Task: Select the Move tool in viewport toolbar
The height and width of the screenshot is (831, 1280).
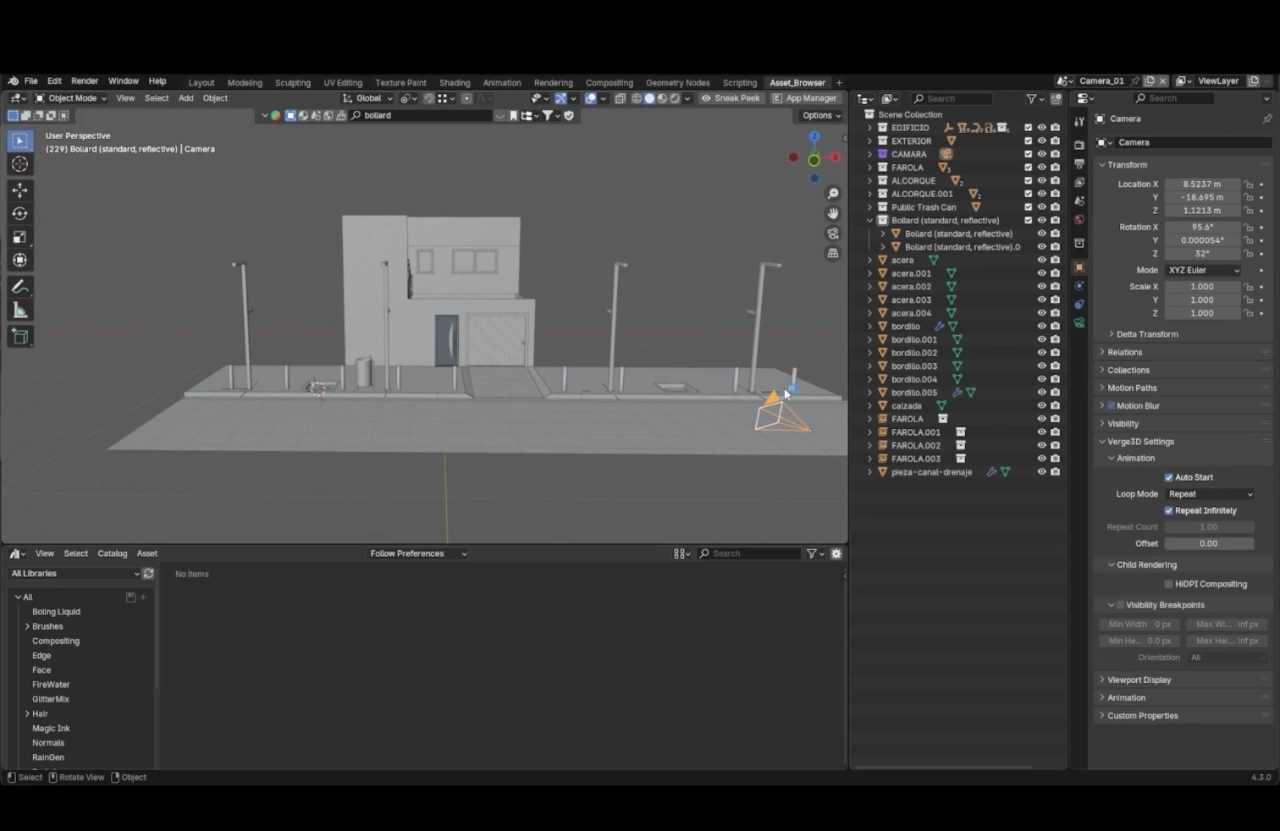Action: (x=20, y=190)
